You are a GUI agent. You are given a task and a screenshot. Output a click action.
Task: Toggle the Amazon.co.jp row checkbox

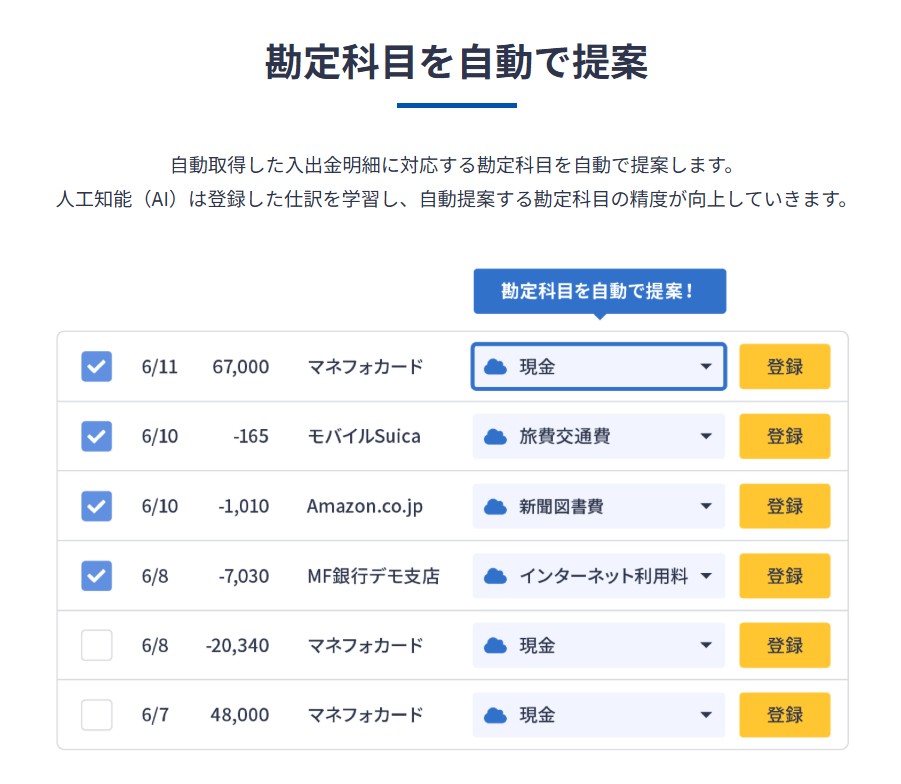coord(97,507)
